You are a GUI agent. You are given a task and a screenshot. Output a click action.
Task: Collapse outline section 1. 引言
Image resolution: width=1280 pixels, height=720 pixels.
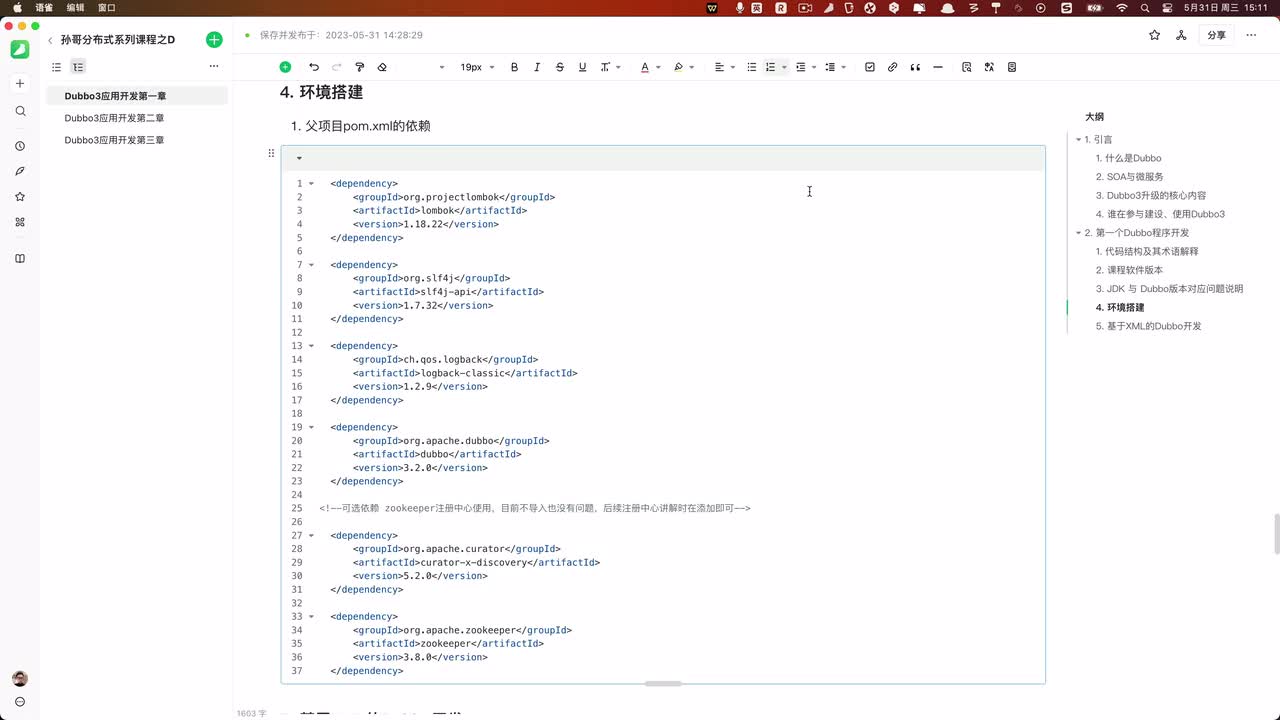click(x=1078, y=140)
